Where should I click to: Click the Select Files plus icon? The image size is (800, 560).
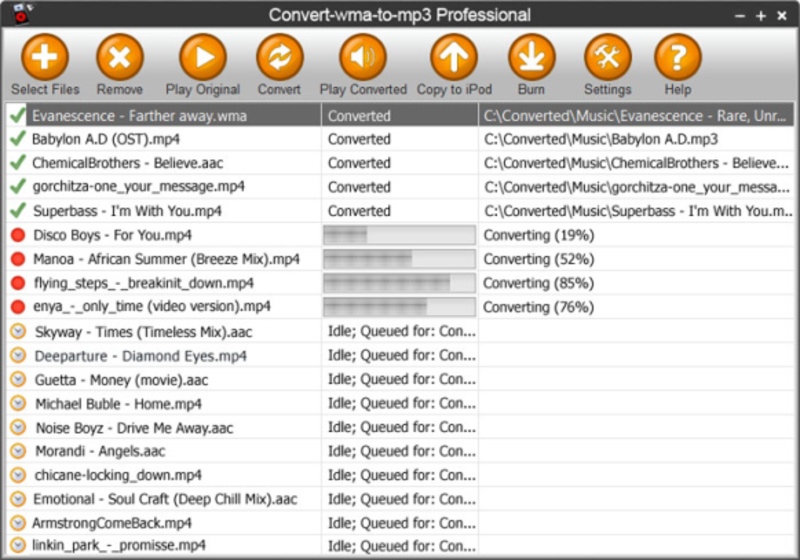[x=45, y=57]
